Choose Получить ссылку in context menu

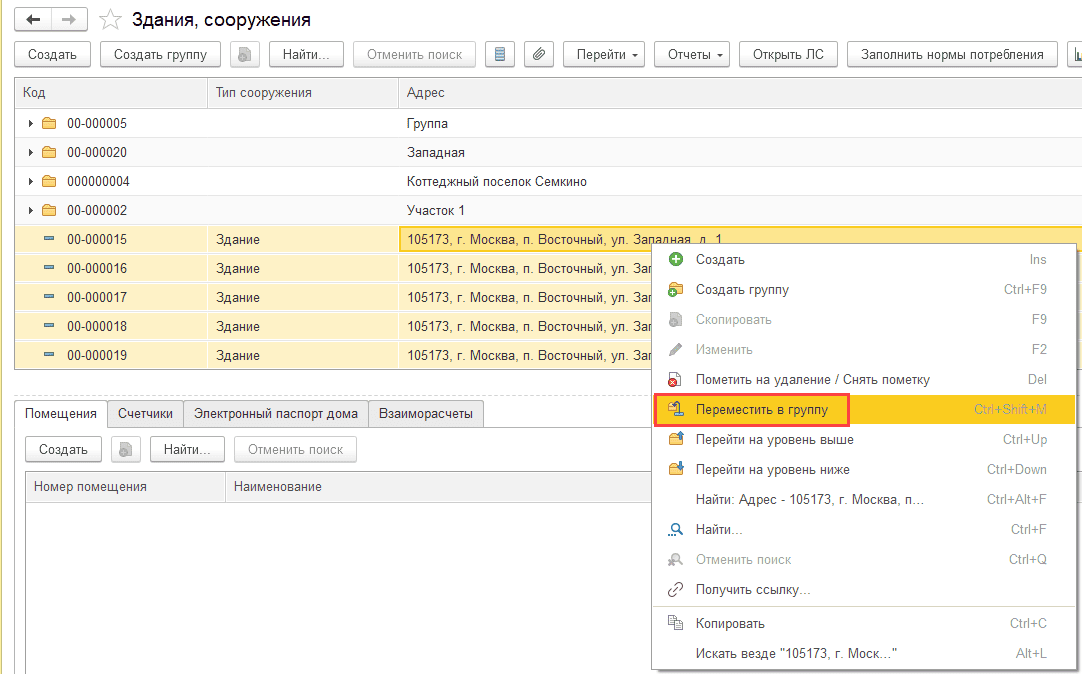click(752, 590)
